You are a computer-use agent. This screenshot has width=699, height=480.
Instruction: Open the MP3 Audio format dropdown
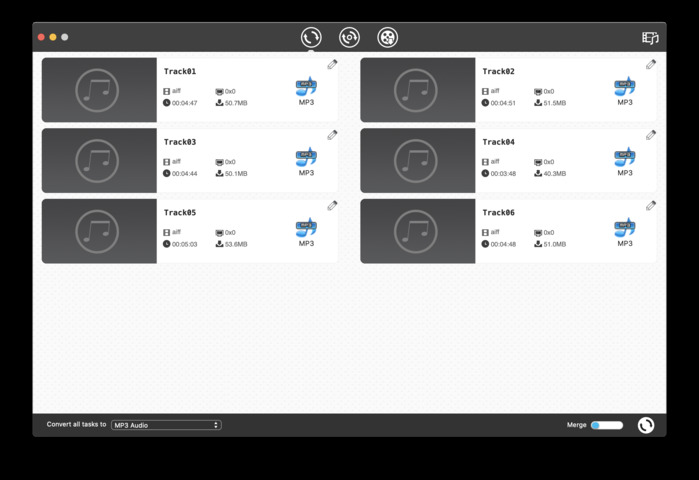[166, 425]
